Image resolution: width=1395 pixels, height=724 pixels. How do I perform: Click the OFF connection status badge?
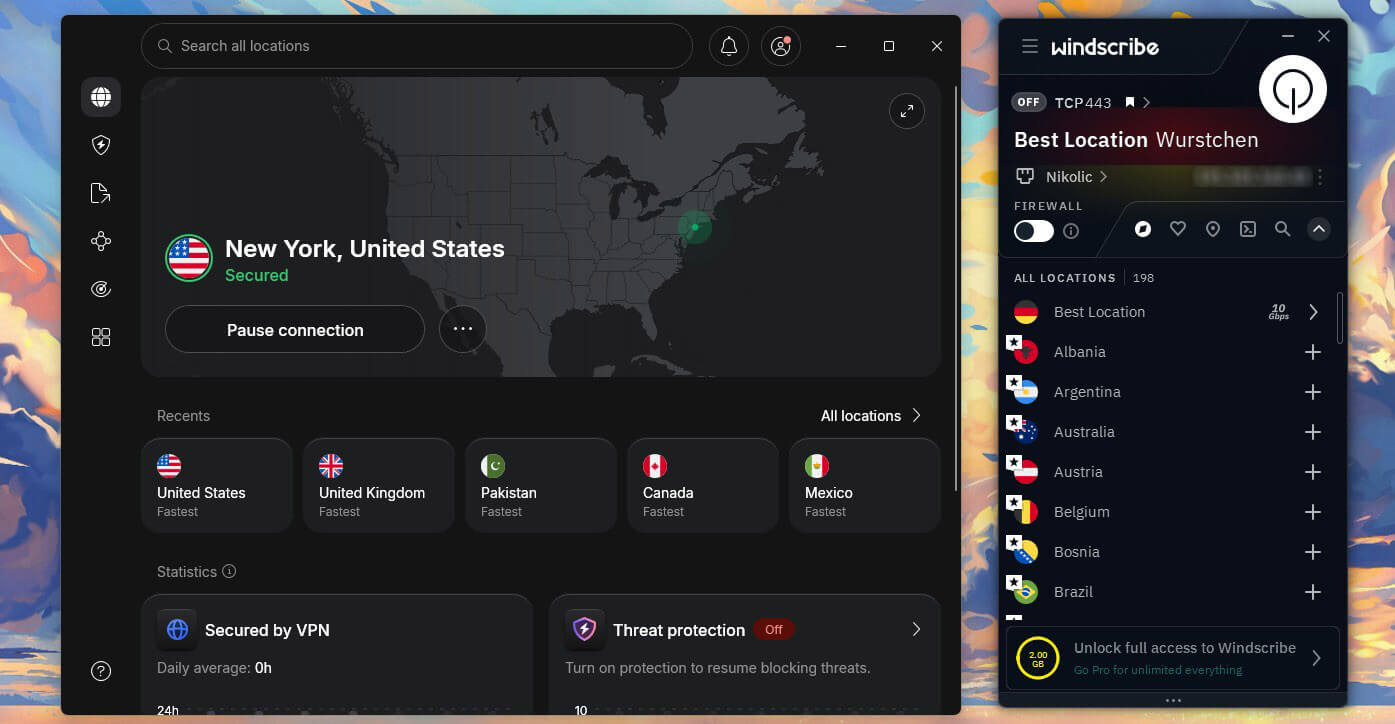pyautogui.click(x=1028, y=102)
